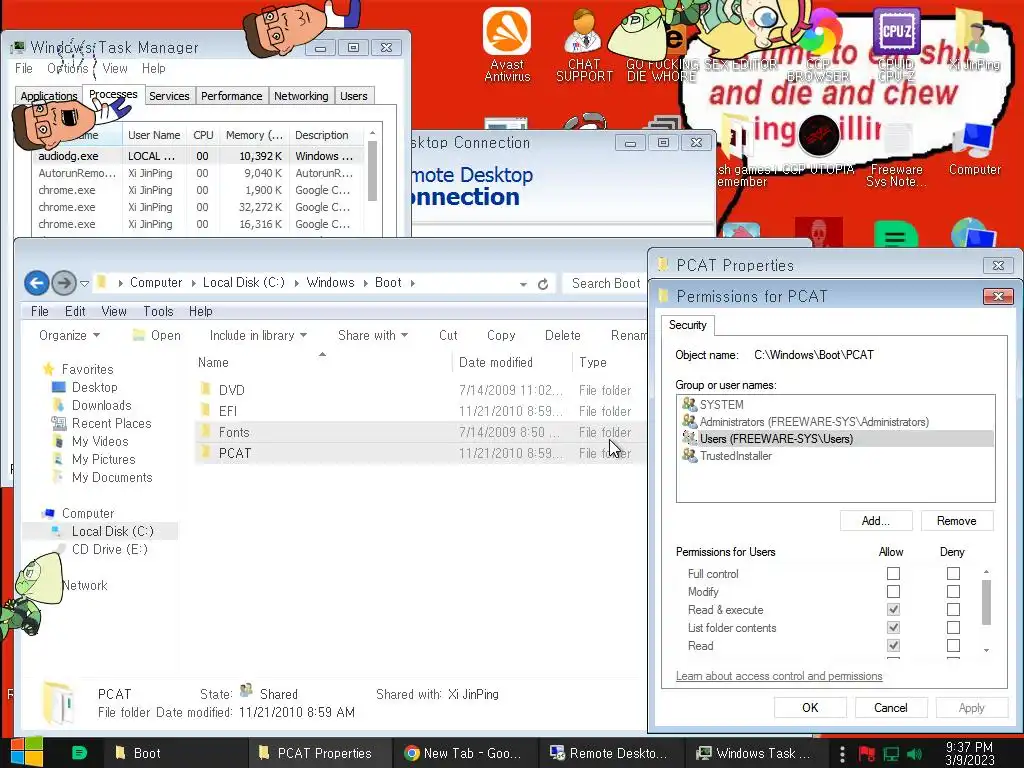Switch to Task Manager Services tab
Image resolution: width=1024 pixels, height=768 pixels.
coord(169,96)
